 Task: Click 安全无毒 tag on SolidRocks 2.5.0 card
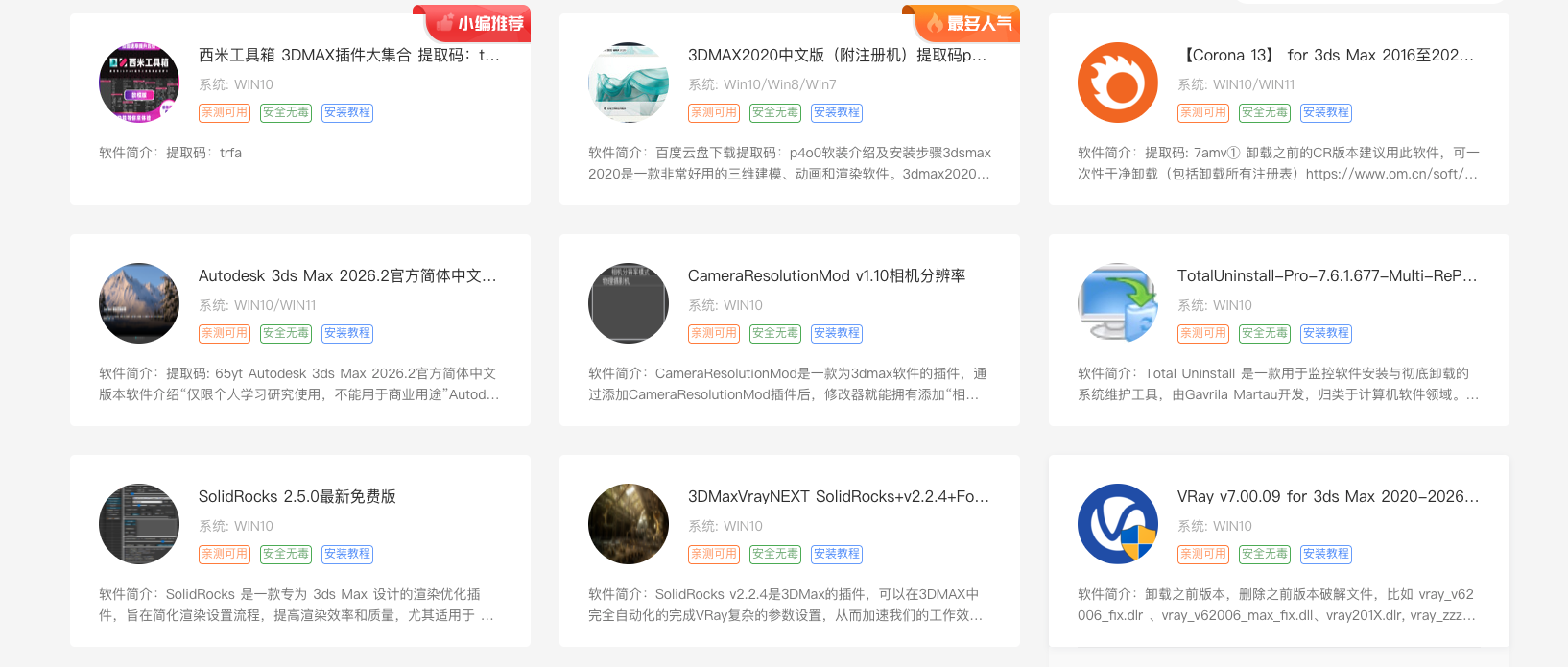point(286,554)
